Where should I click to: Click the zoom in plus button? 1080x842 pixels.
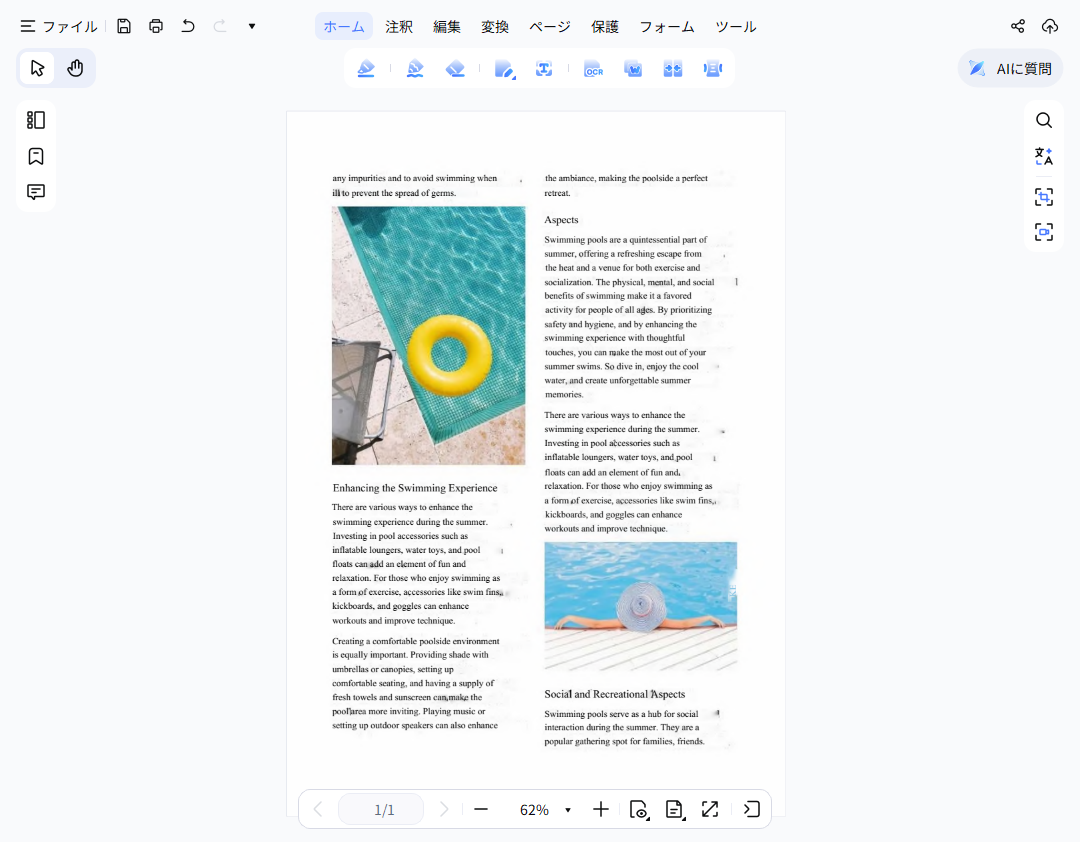[x=600, y=809]
